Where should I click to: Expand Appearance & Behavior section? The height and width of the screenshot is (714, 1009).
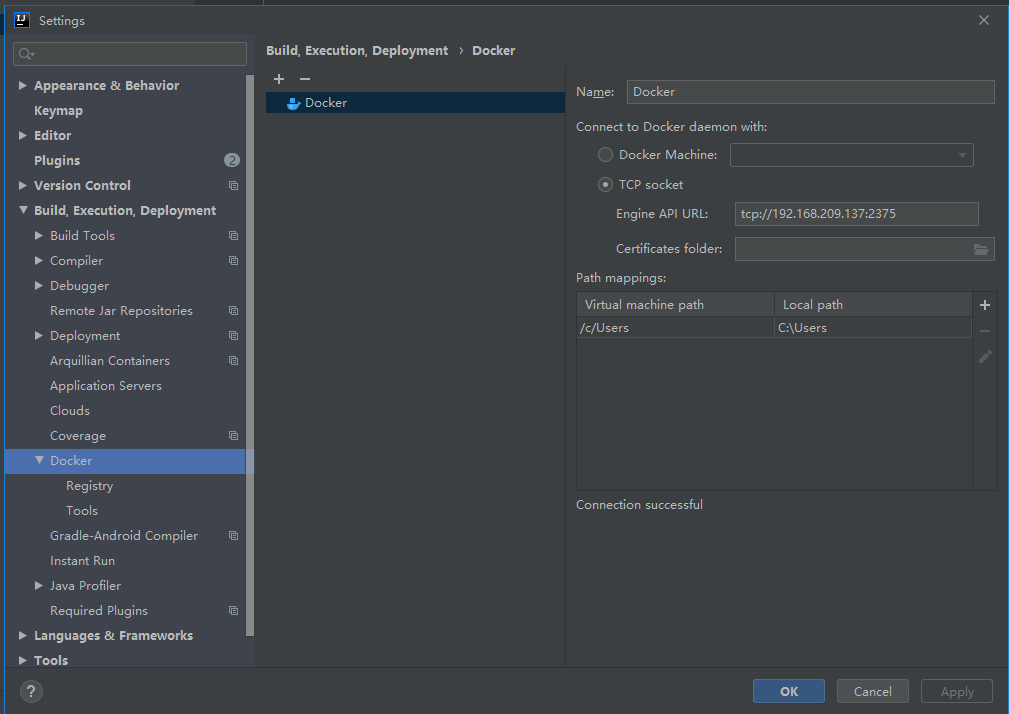[x=23, y=85]
